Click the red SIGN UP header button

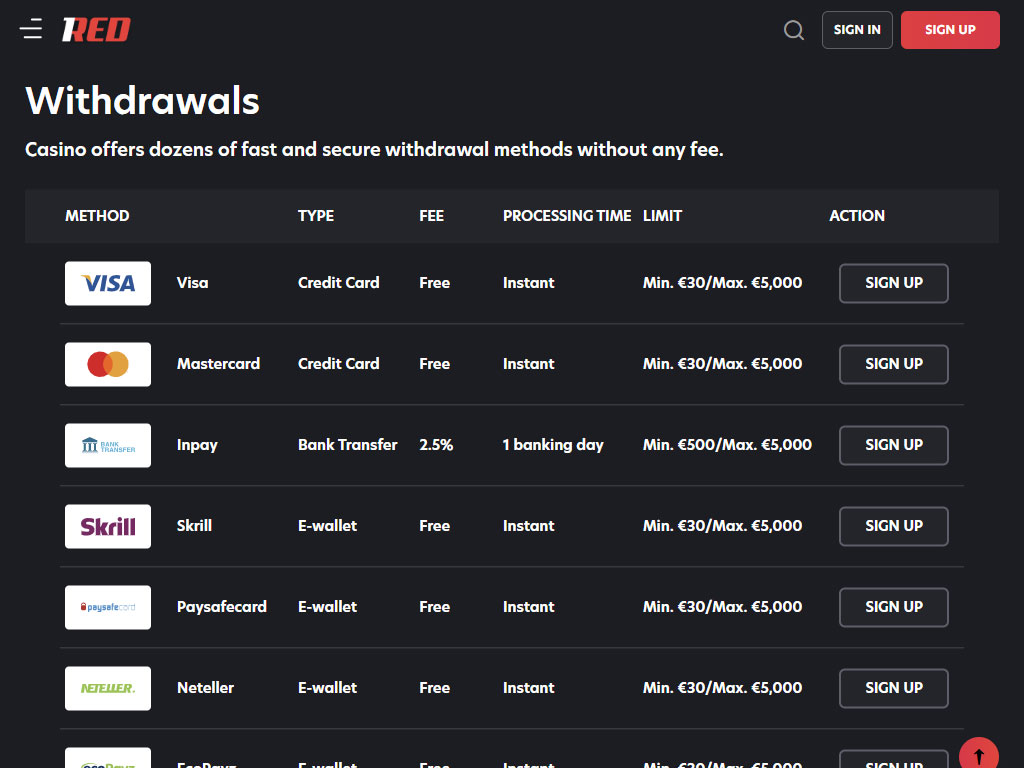tap(950, 30)
